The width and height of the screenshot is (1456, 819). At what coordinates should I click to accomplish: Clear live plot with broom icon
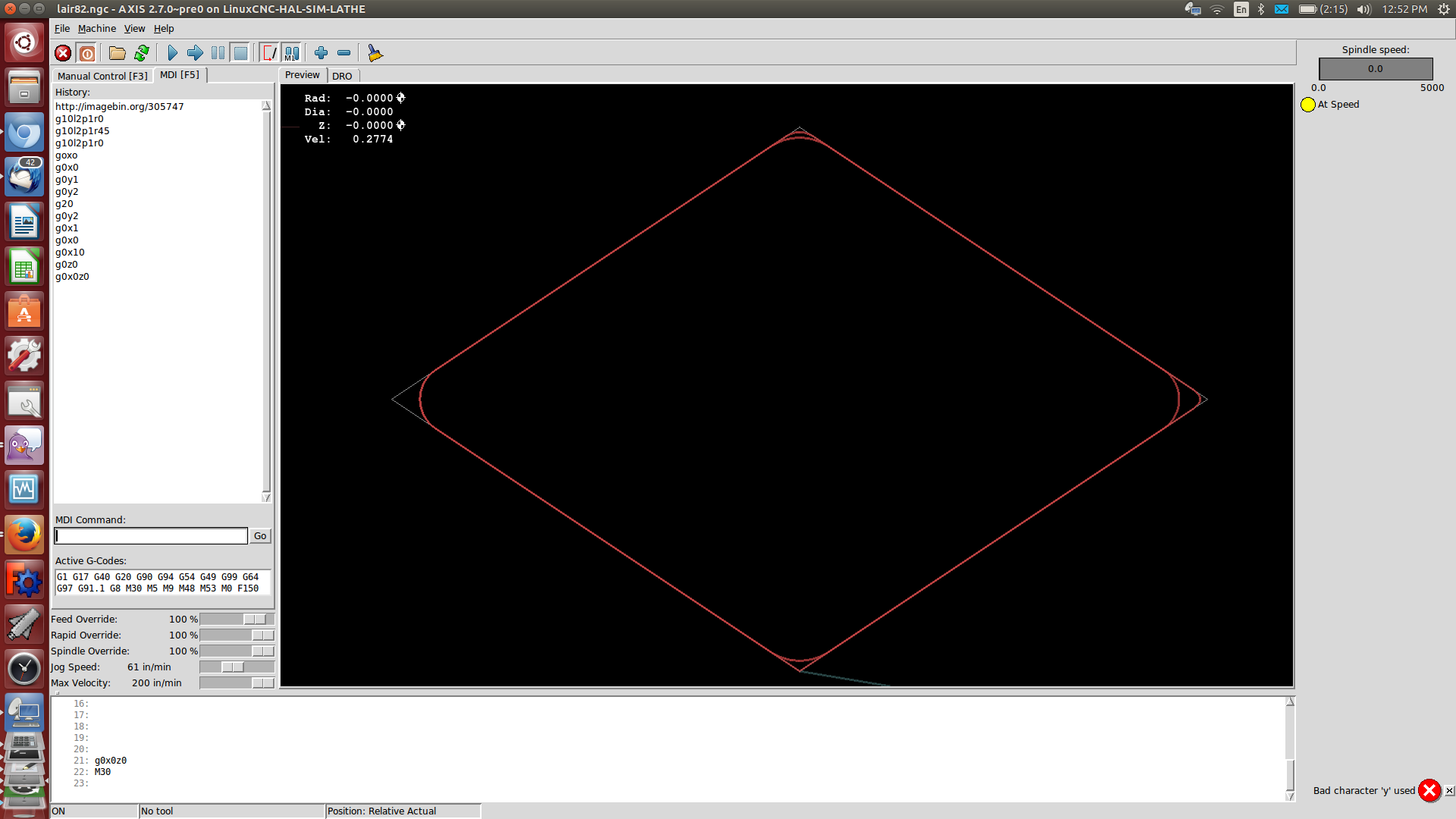click(x=375, y=53)
